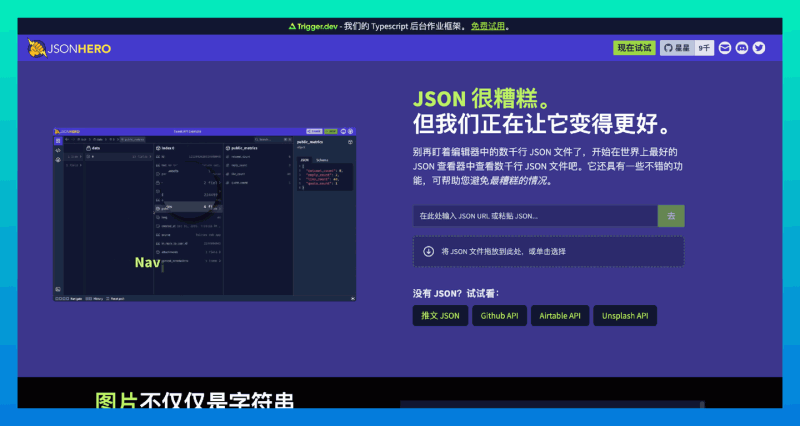Click the 去 submit button
Screen dimensions: 800x426
(x=671, y=216)
